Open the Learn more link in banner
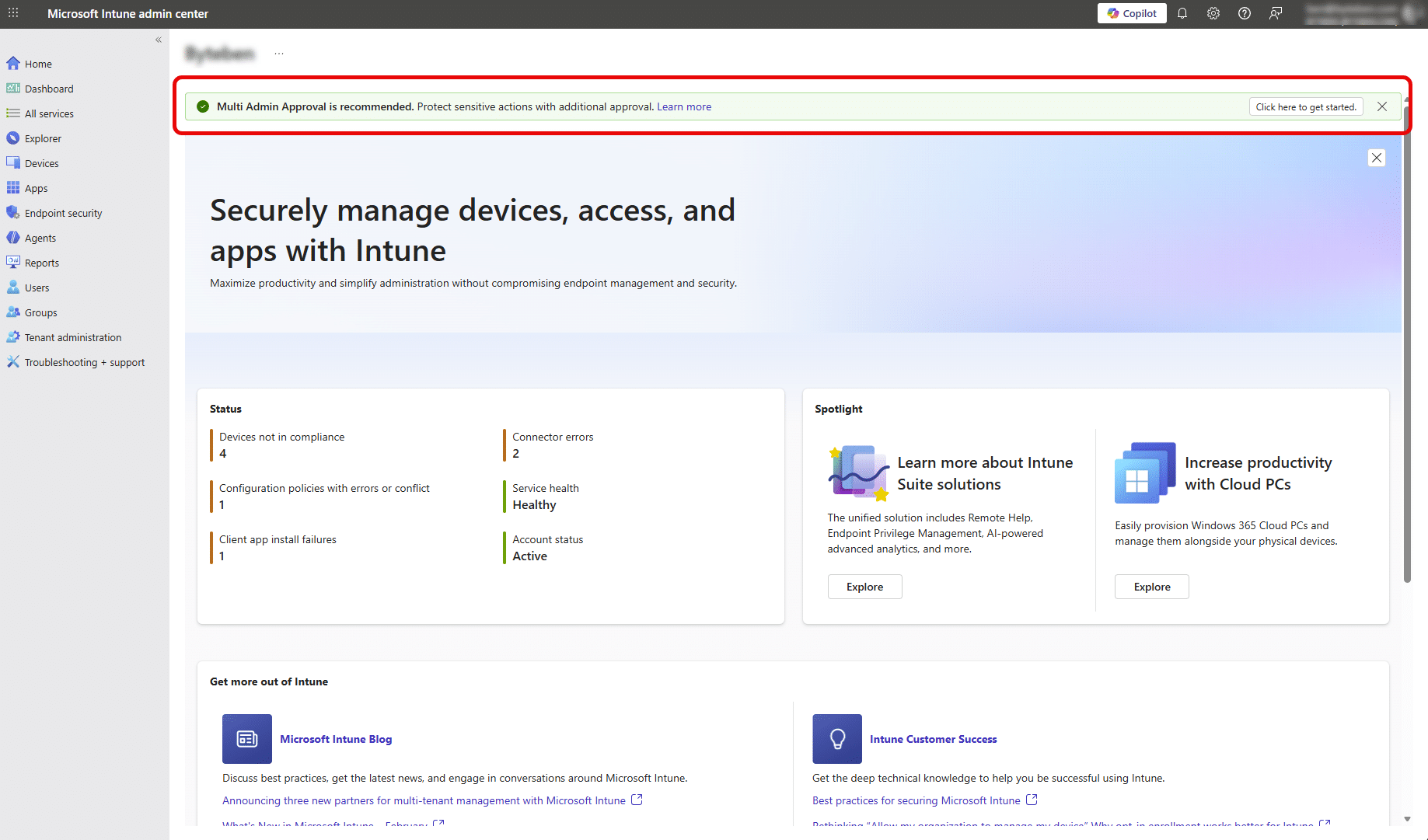1428x840 pixels. tap(684, 106)
